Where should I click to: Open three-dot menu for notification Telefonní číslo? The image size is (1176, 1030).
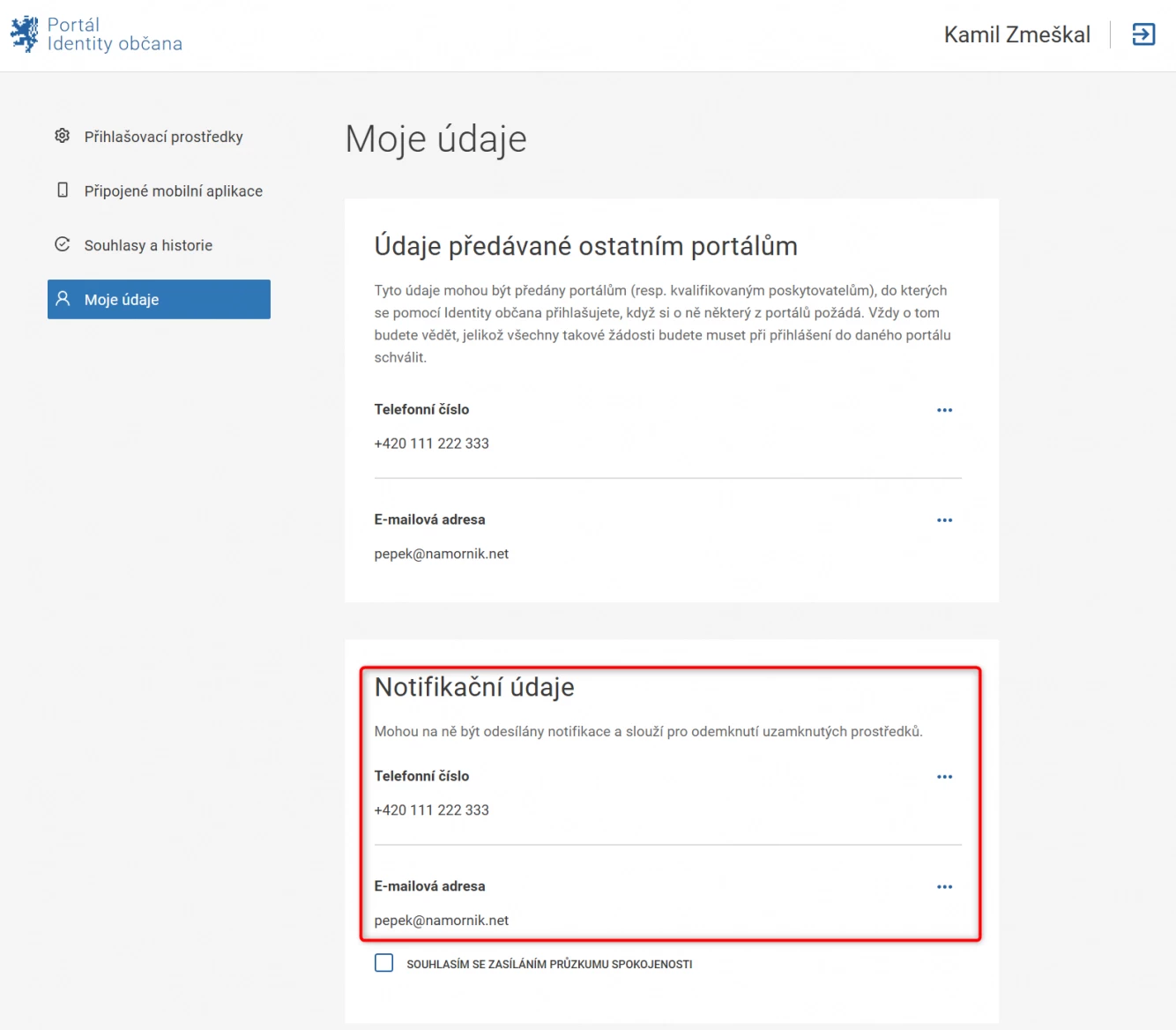944,777
